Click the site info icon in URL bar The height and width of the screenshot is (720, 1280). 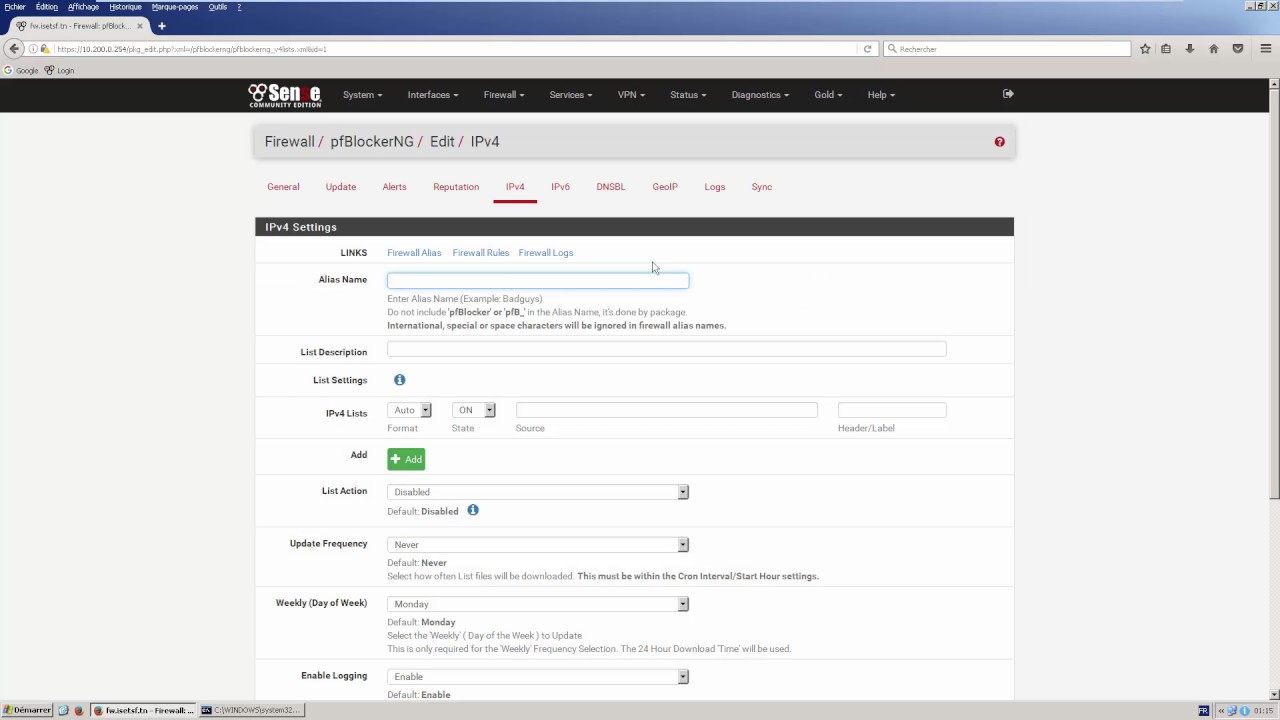coord(33,49)
